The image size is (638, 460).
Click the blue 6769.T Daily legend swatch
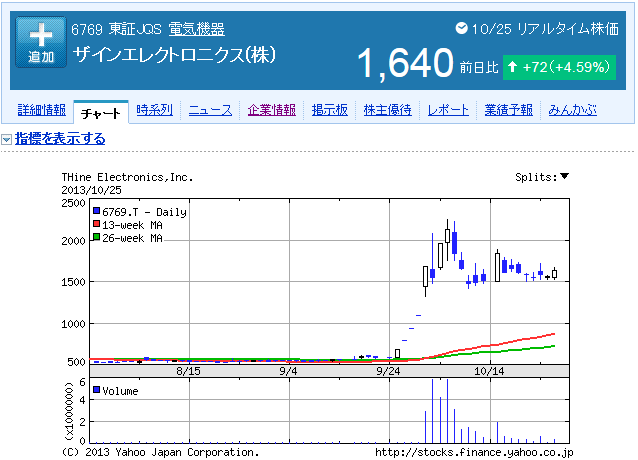point(96,211)
